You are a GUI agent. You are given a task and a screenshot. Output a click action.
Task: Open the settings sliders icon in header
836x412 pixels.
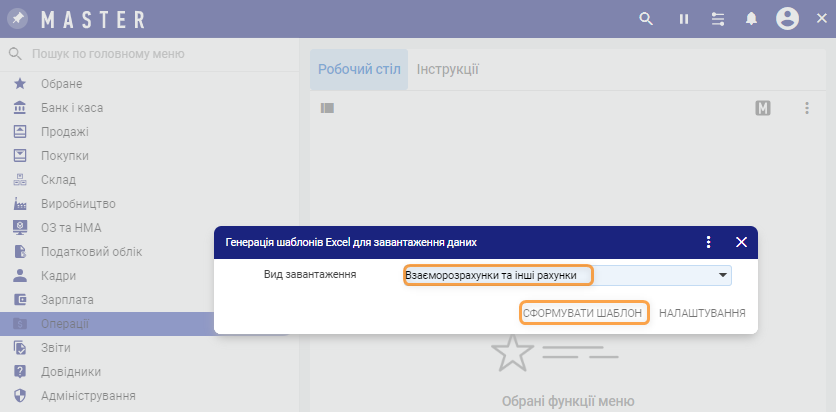pyautogui.click(x=717, y=19)
